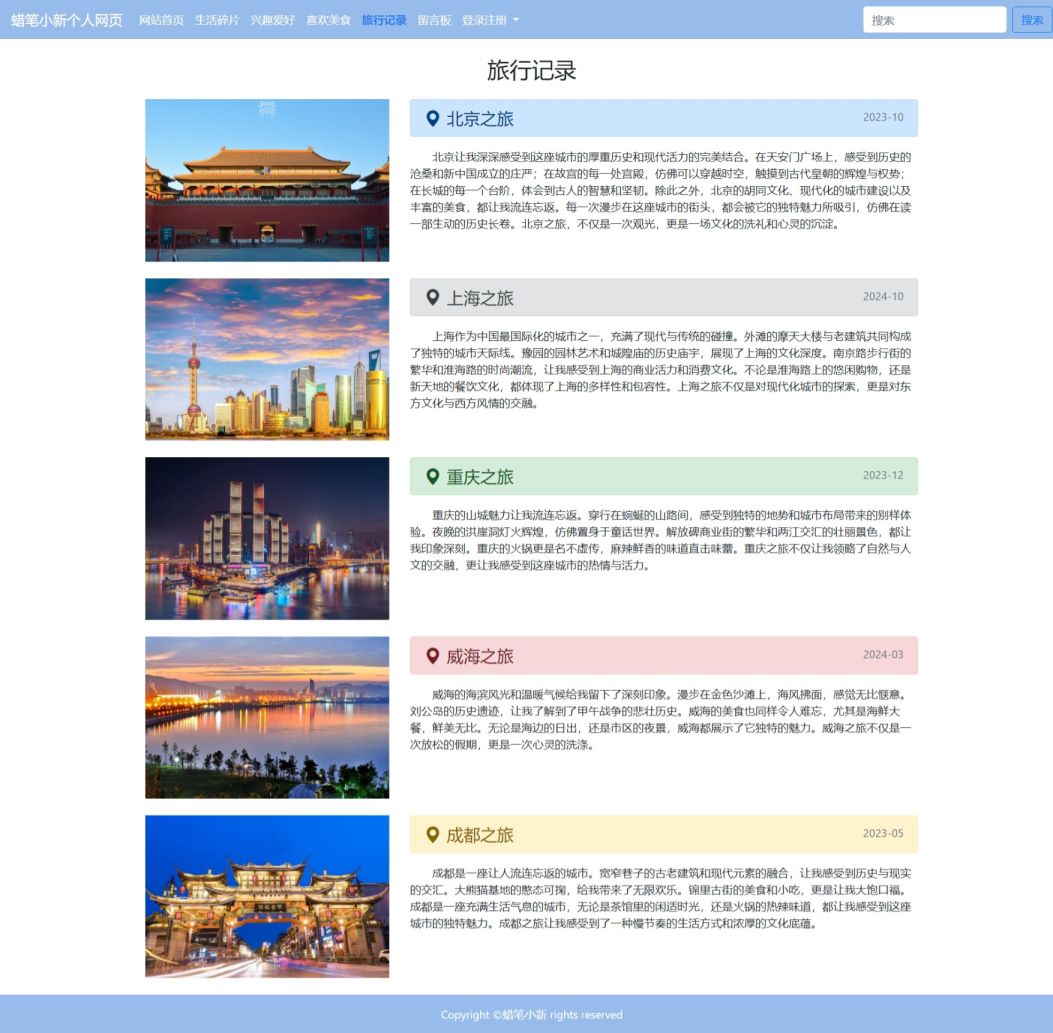The image size is (1053, 1033).
Task: Click the gray location pin beside 上海之旅
Action: (x=432, y=298)
